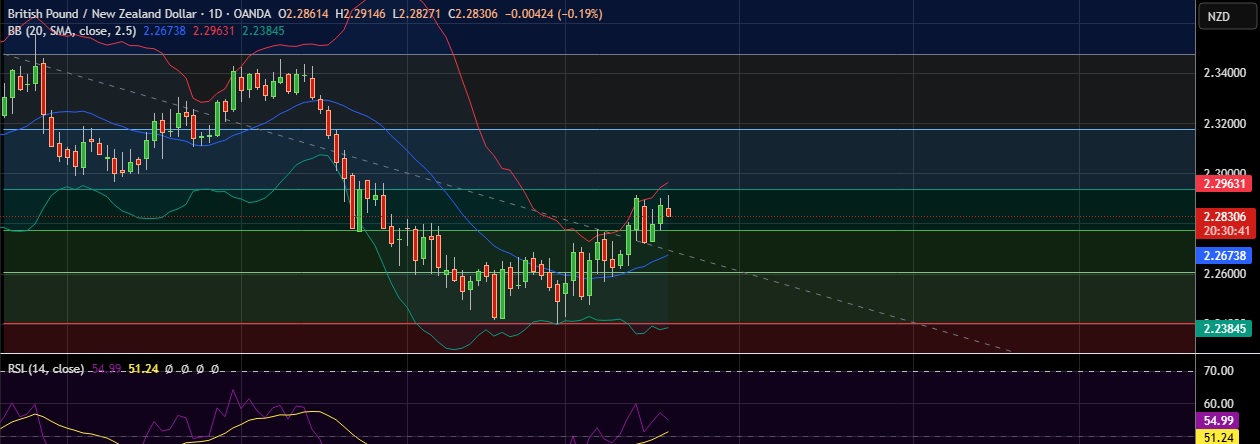This screenshot has width=1260, height=444.
Task: Click the open price O2.28614
Action: click(x=305, y=13)
